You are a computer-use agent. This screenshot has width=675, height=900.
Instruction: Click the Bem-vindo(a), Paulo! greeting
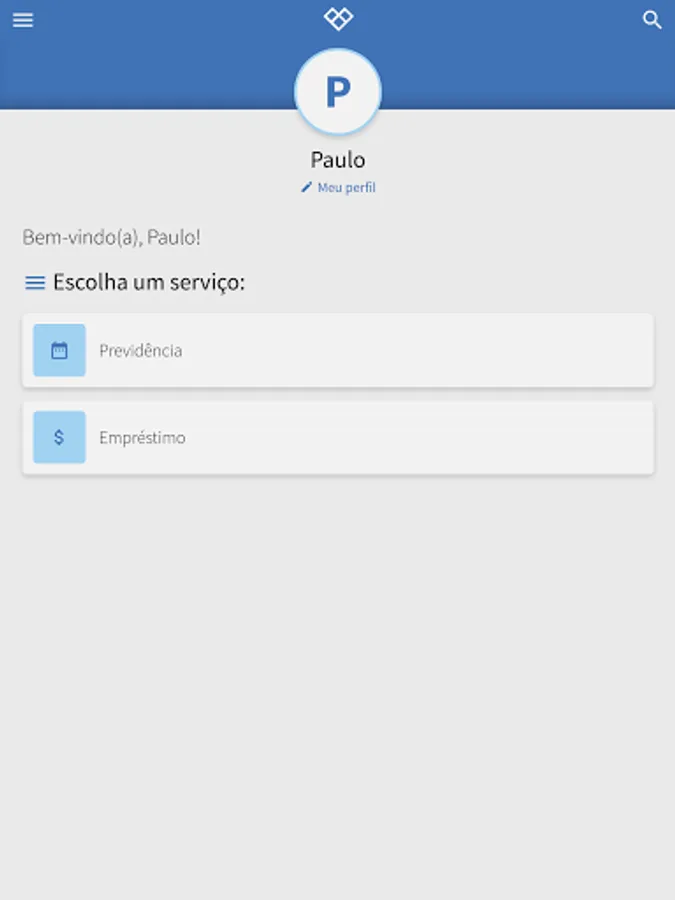(111, 237)
